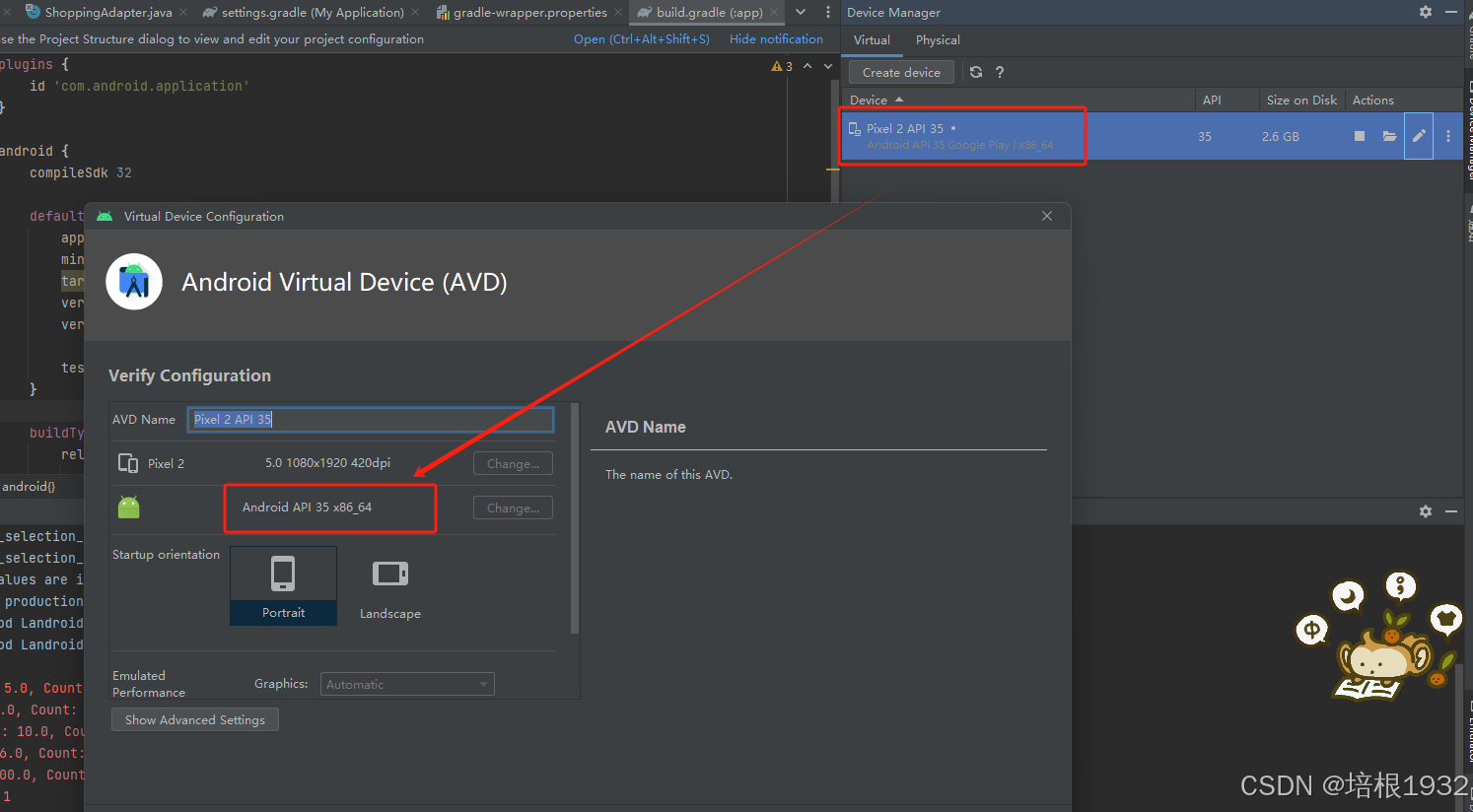Open Device Manager help with the question mark
Image resolution: width=1473 pixels, height=812 pixels.
[999, 71]
